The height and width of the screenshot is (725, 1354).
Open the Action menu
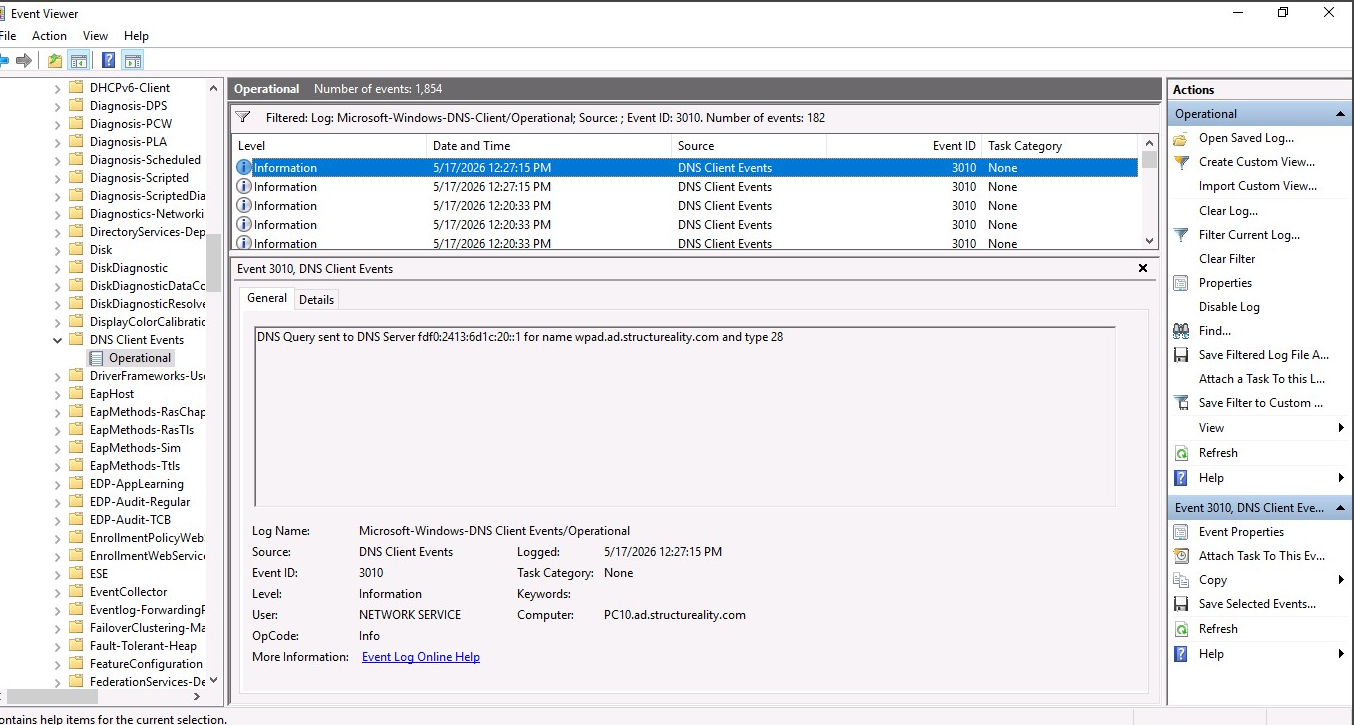(x=49, y=36)
